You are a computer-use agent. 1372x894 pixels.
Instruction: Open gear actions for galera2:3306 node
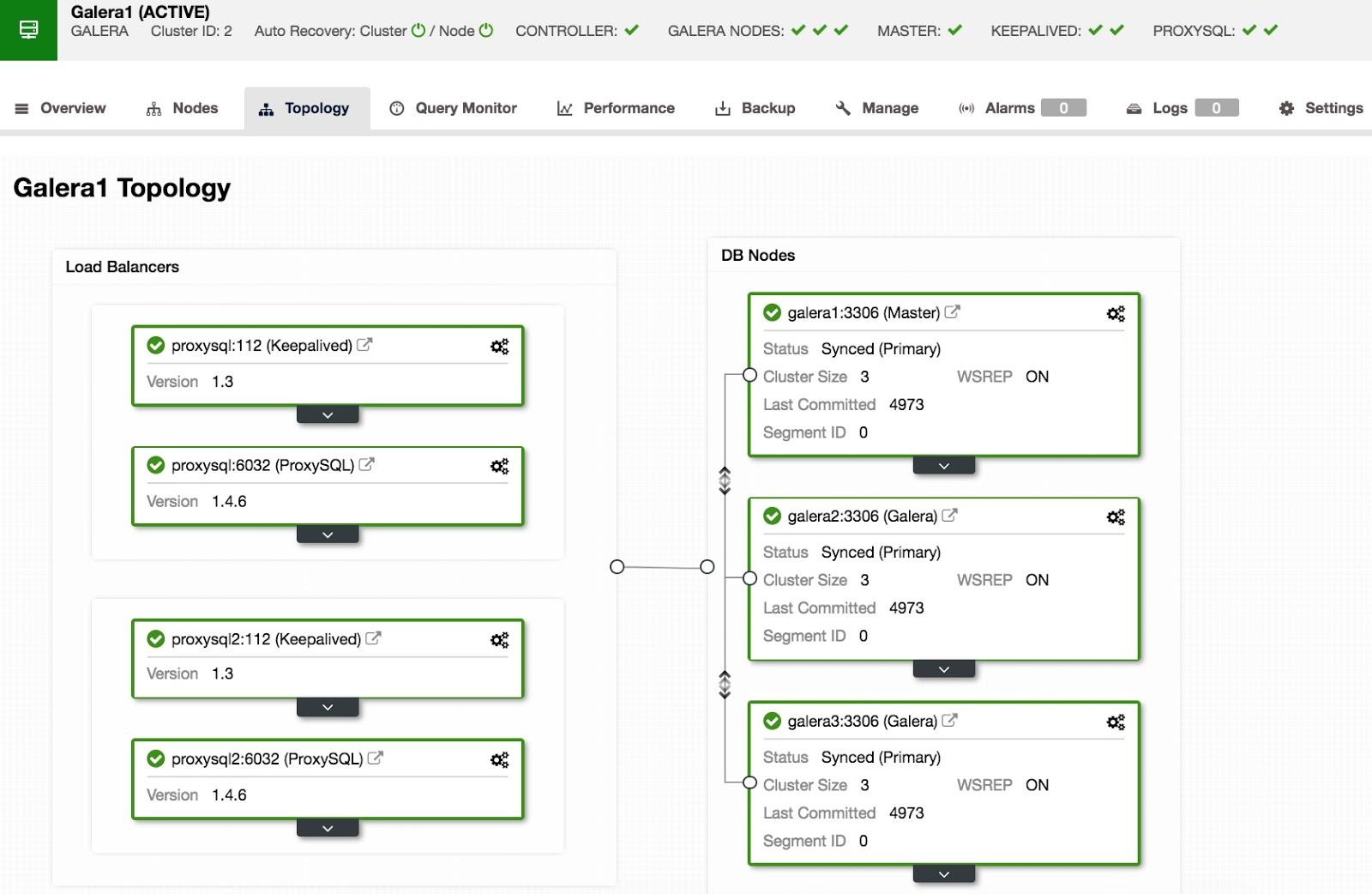(1116, 517)
